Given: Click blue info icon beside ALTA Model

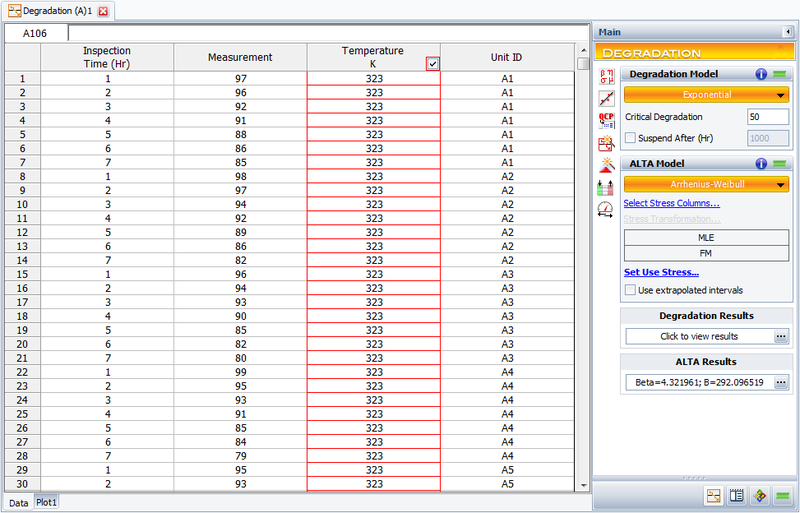Looking at the screenshot, I should point(761,164).
